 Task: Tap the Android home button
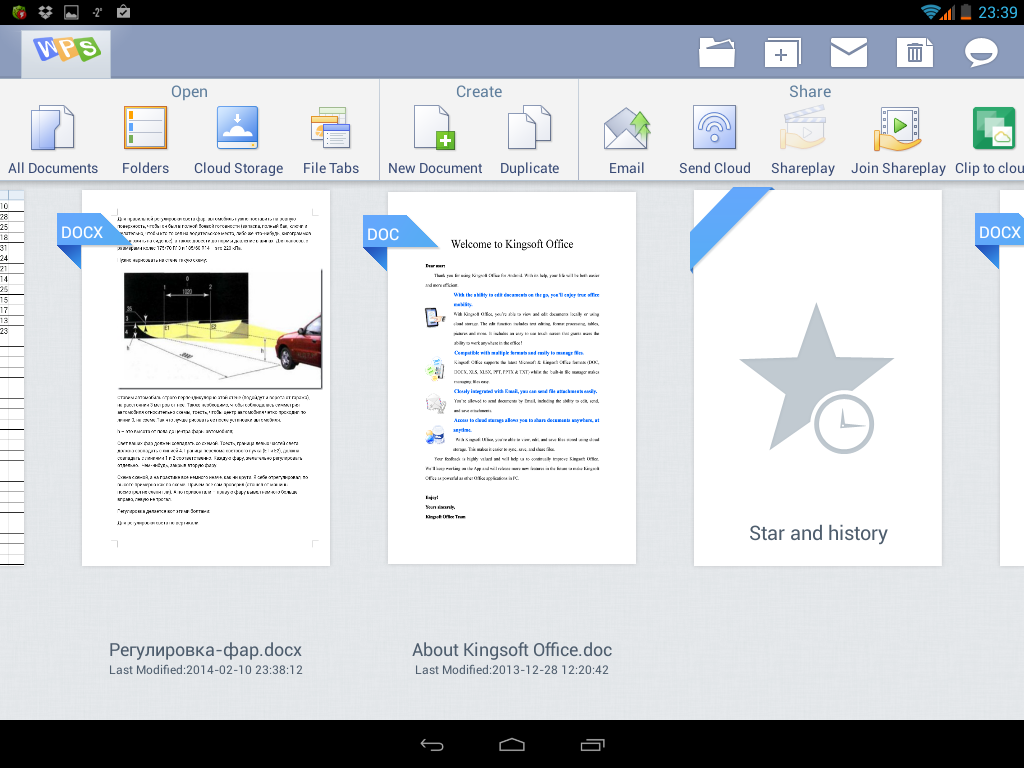point(512,745)
